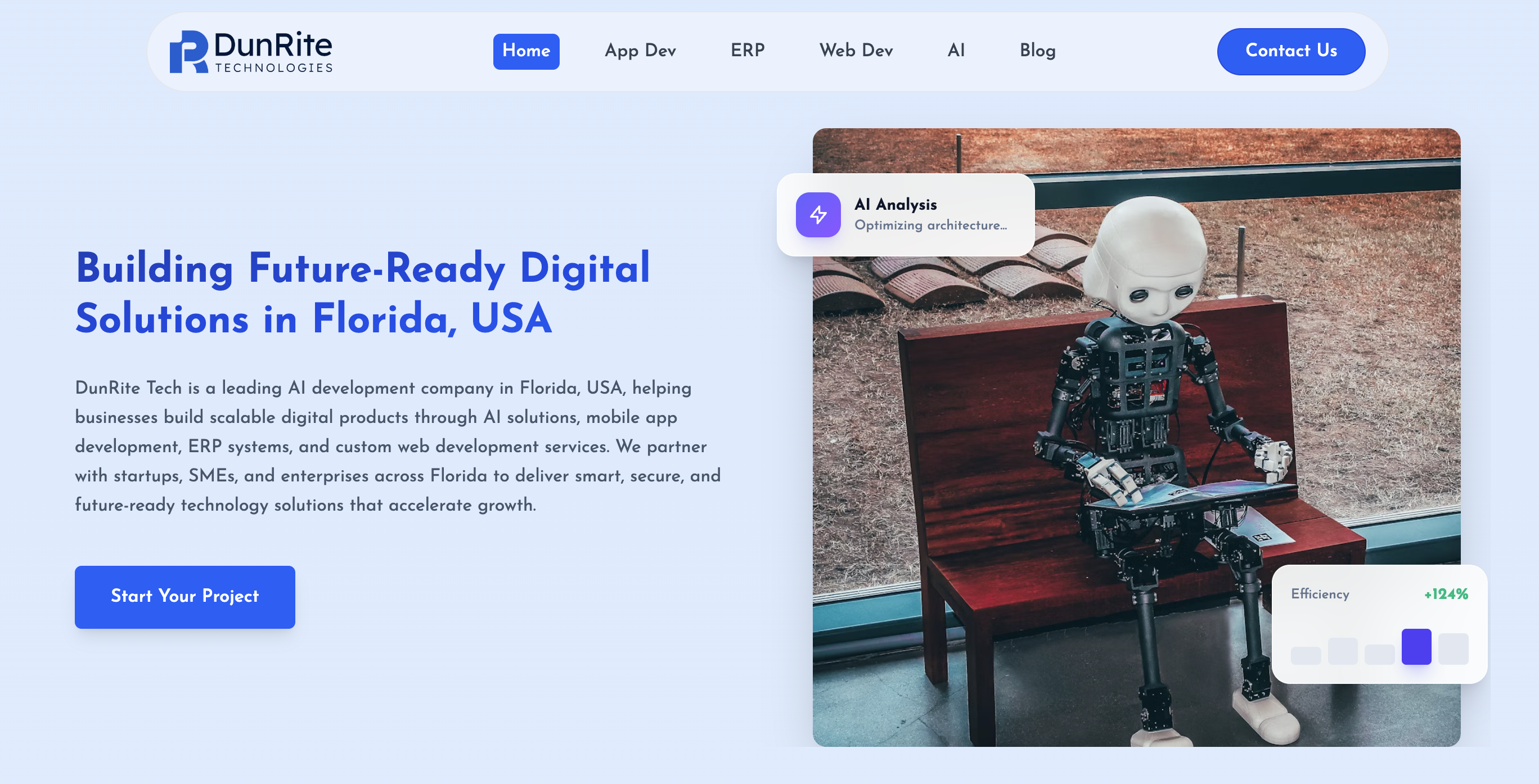Click the +124% green value
This screenshot has height=784, width=1539.
coord(1446,594)
